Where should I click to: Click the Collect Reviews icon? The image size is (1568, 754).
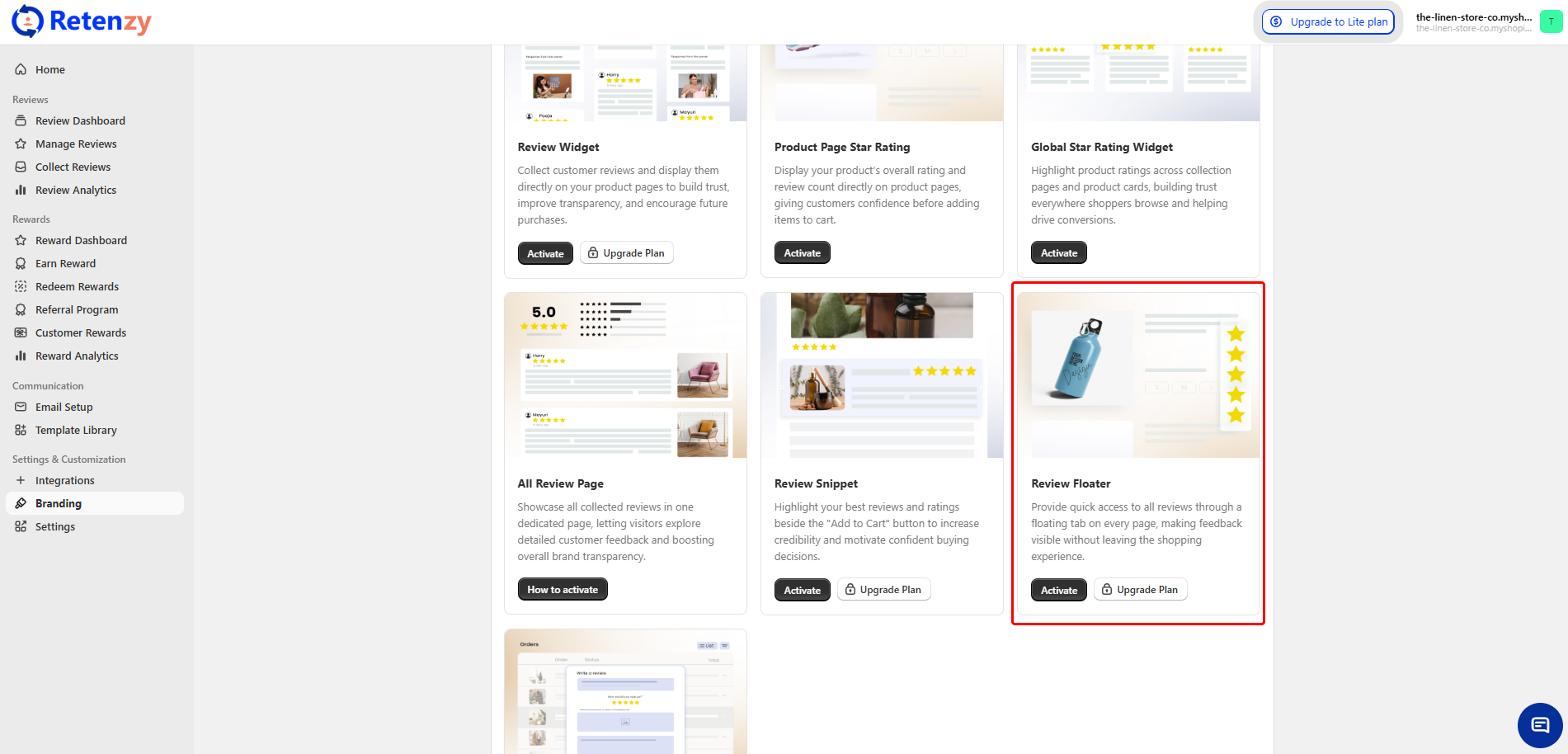(21, 167)
